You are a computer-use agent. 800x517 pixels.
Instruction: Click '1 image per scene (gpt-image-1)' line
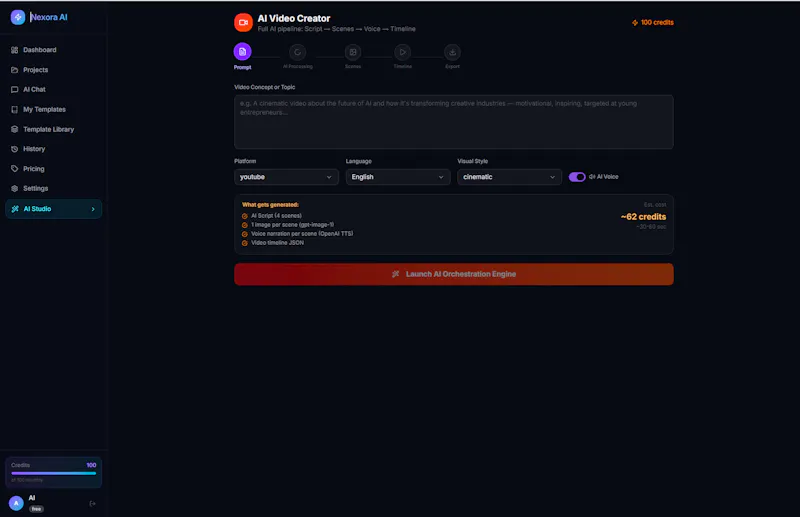pos(292,225)
